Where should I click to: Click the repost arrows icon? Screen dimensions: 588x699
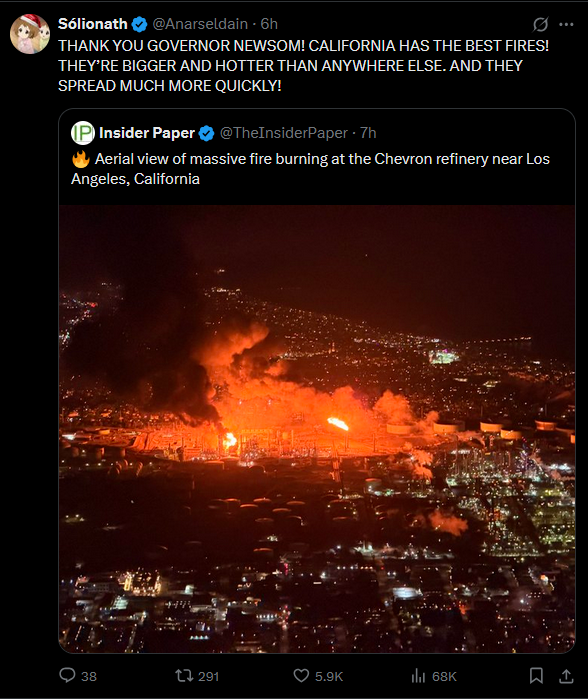pos(184,675)
